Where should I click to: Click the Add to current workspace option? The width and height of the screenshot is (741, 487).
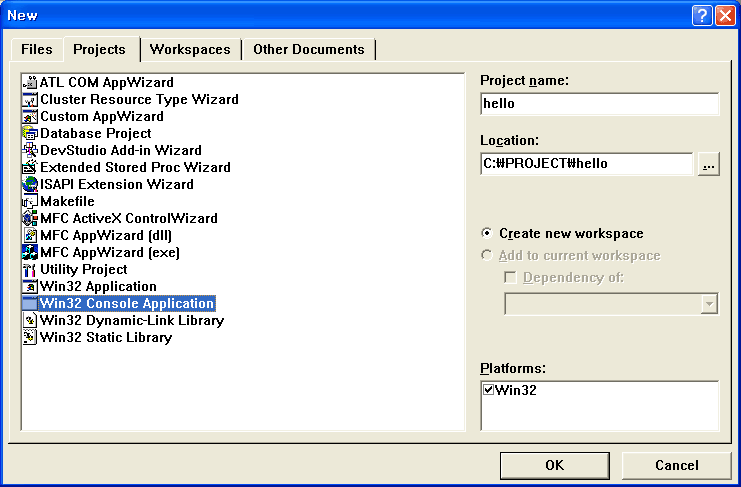tap(487, 255)
